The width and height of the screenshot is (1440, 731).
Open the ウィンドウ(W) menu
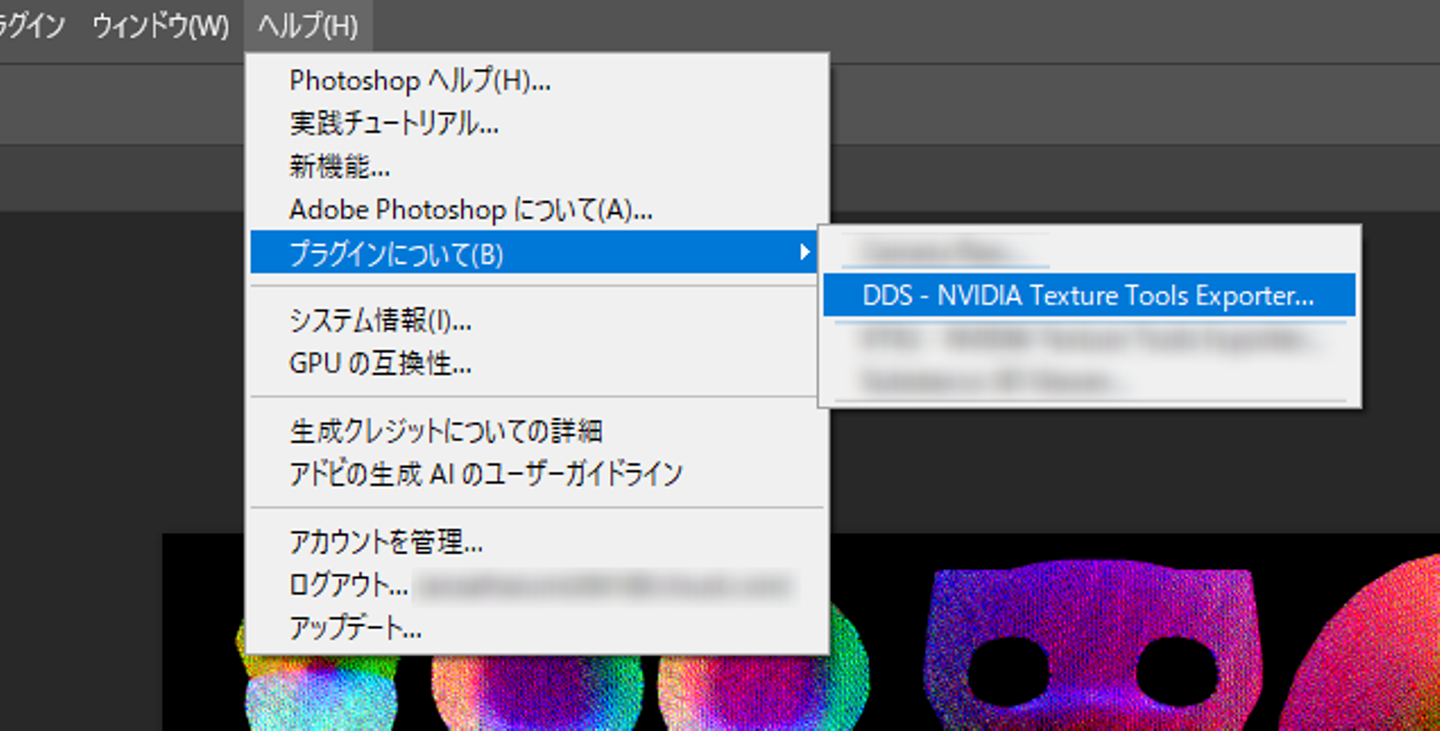(x=161, y=26)
